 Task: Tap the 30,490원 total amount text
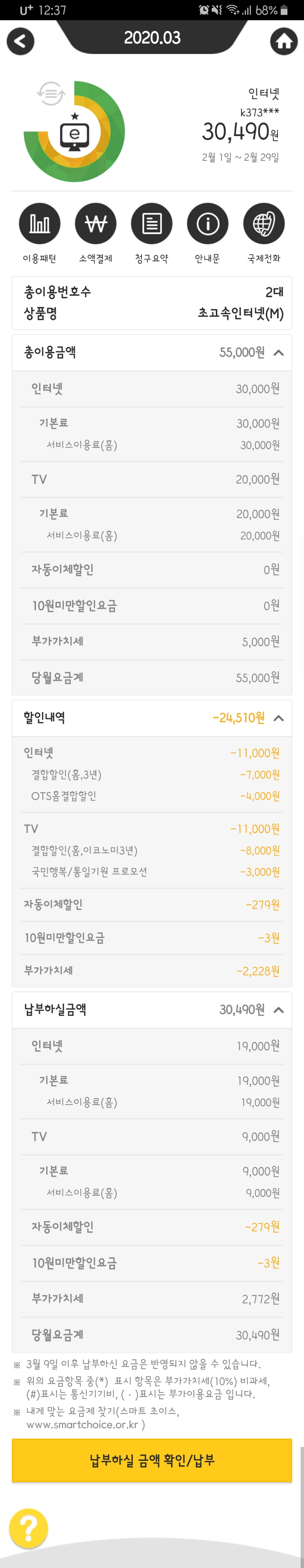[x=240, y=132]
